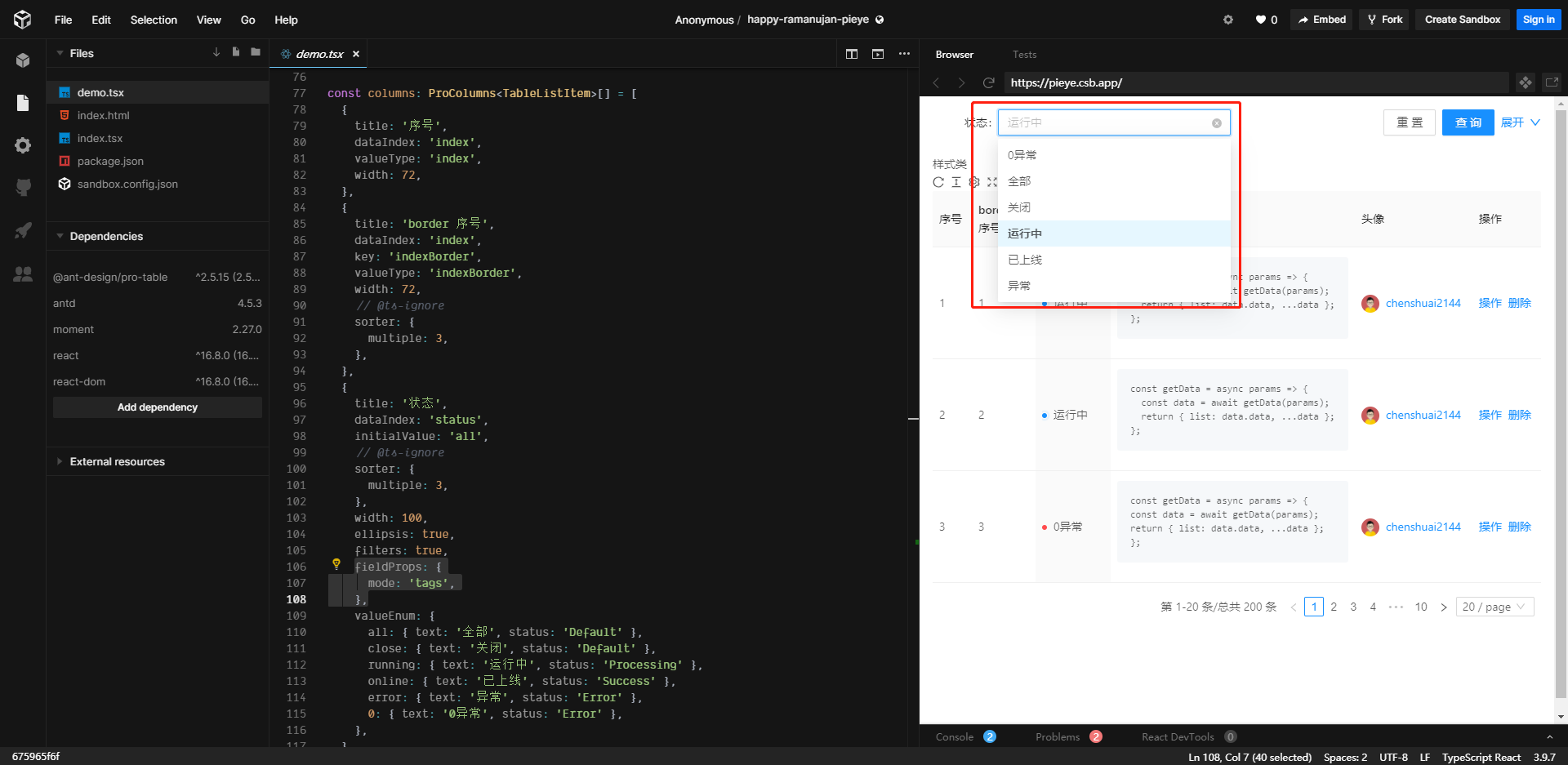Image resolution: width=1568 pixels, height=765 pixels.
Task: Clear the status filter input with the x icon
Action: (x=1216, y=122)
